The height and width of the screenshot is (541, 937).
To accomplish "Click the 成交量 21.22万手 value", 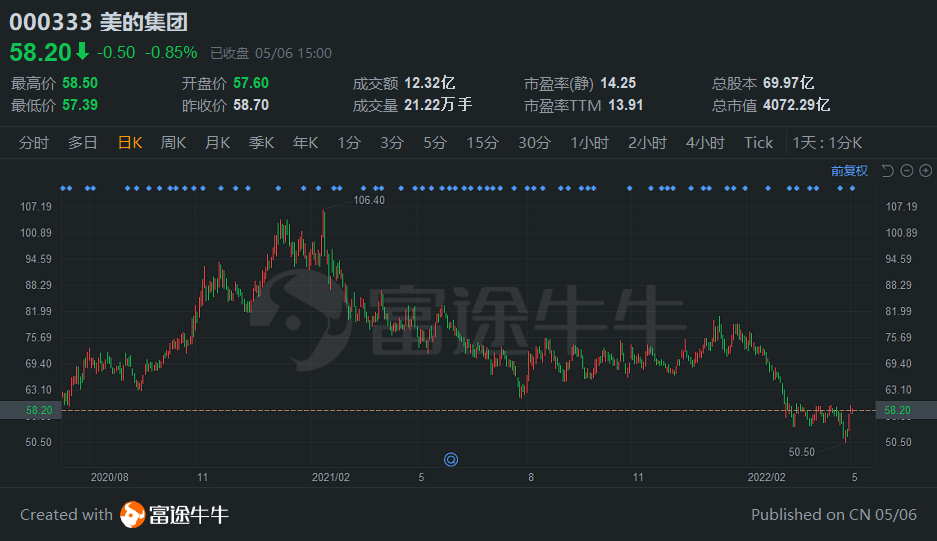I will (438, 105).
